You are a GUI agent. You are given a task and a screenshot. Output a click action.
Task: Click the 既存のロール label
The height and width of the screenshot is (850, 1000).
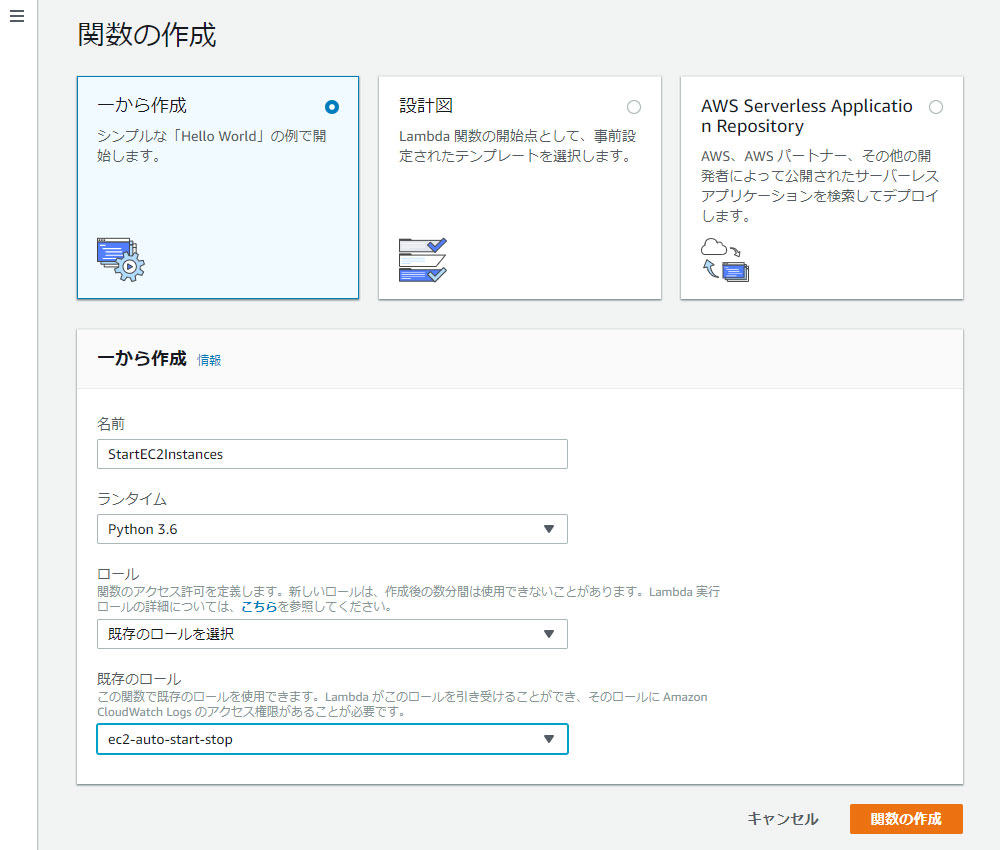(x=139, y=679)
